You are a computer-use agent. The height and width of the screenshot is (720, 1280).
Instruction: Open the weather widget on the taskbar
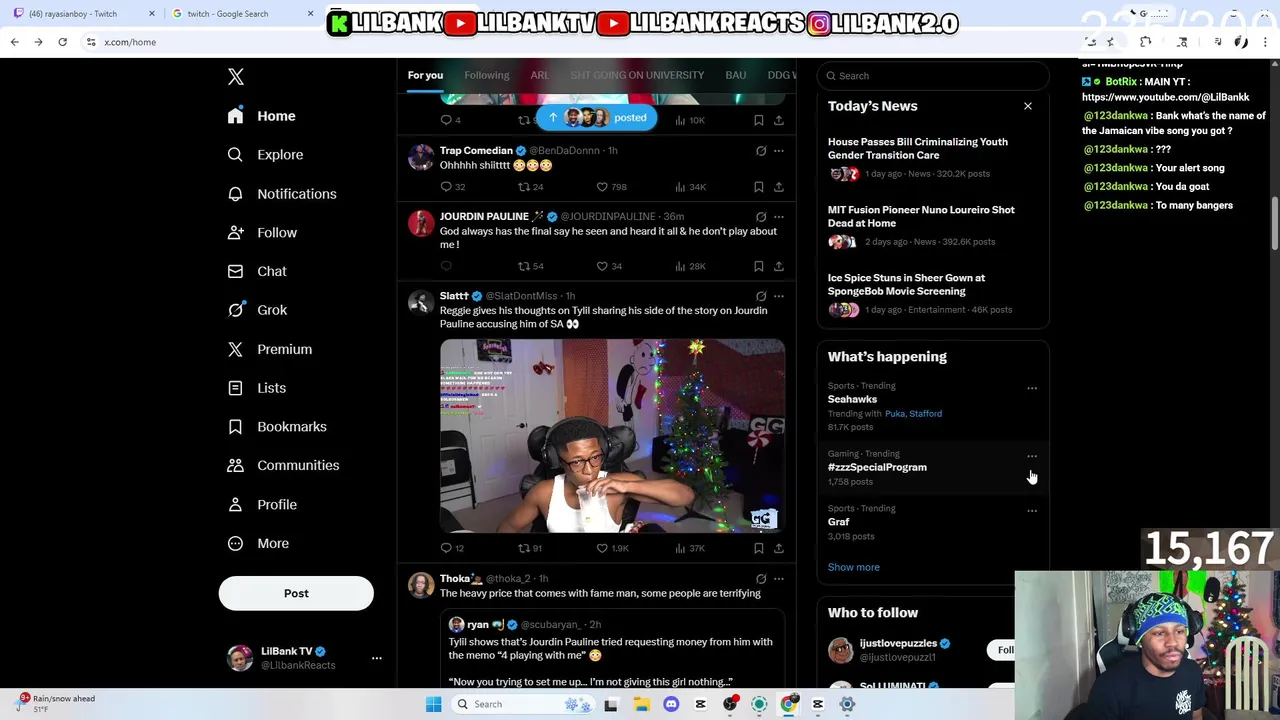(55, 704)
